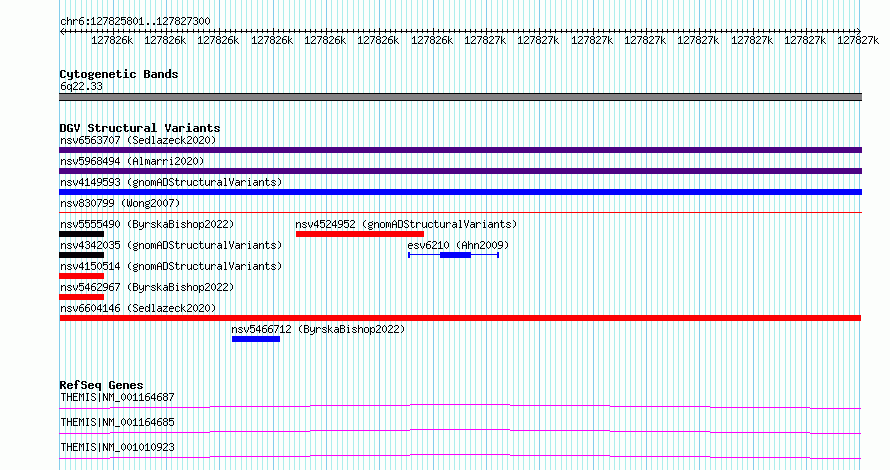The image size is (890, 470).
Task: Open variant label nsv4524952 (gnomADStructuralVariants)
Action: (x=406, y=224)
